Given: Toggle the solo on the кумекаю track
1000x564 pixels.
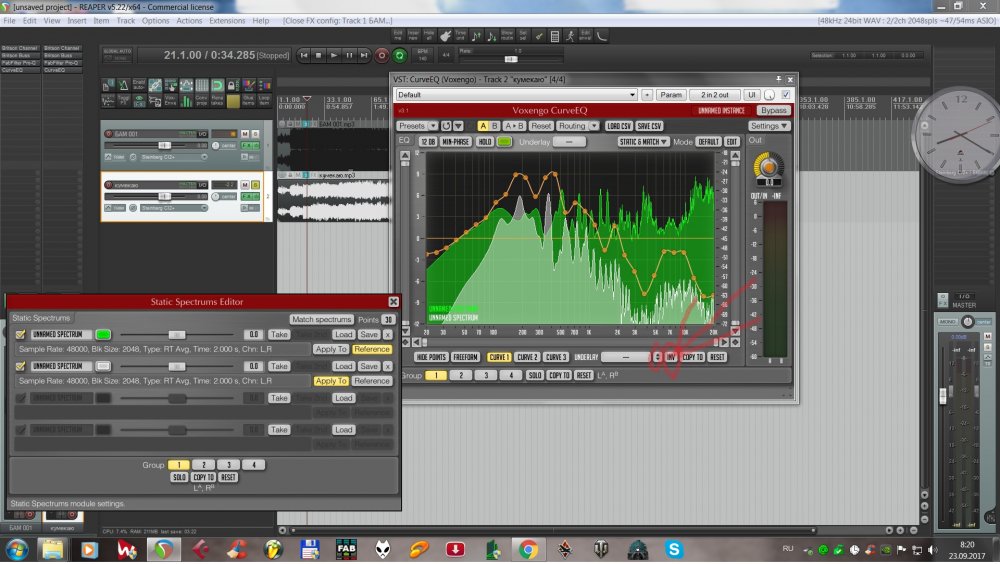Looking at the screenshot, I should point(255,185).
